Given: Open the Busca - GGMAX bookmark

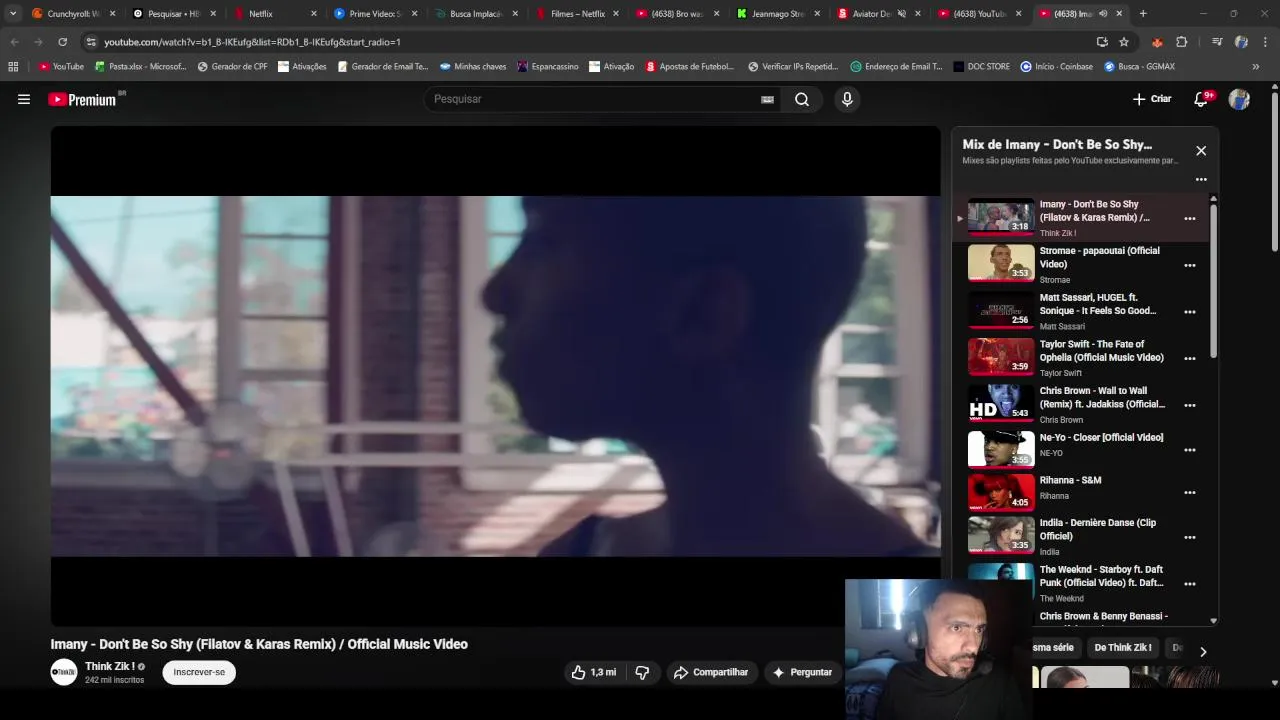Looking at the screenshot, I should click(1139, 67).
